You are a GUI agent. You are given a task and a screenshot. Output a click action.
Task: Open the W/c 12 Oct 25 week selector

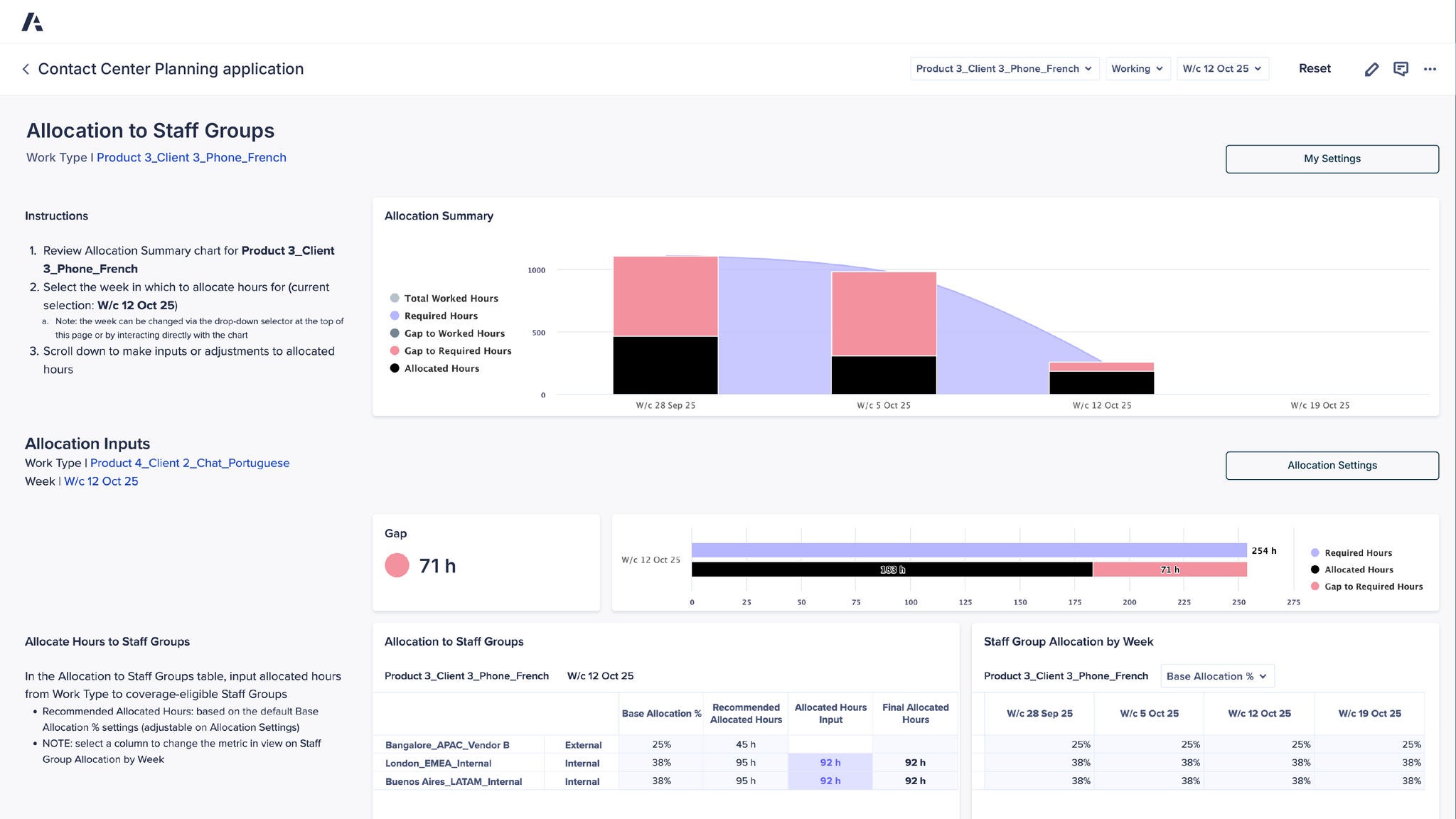coord(1222,68)
